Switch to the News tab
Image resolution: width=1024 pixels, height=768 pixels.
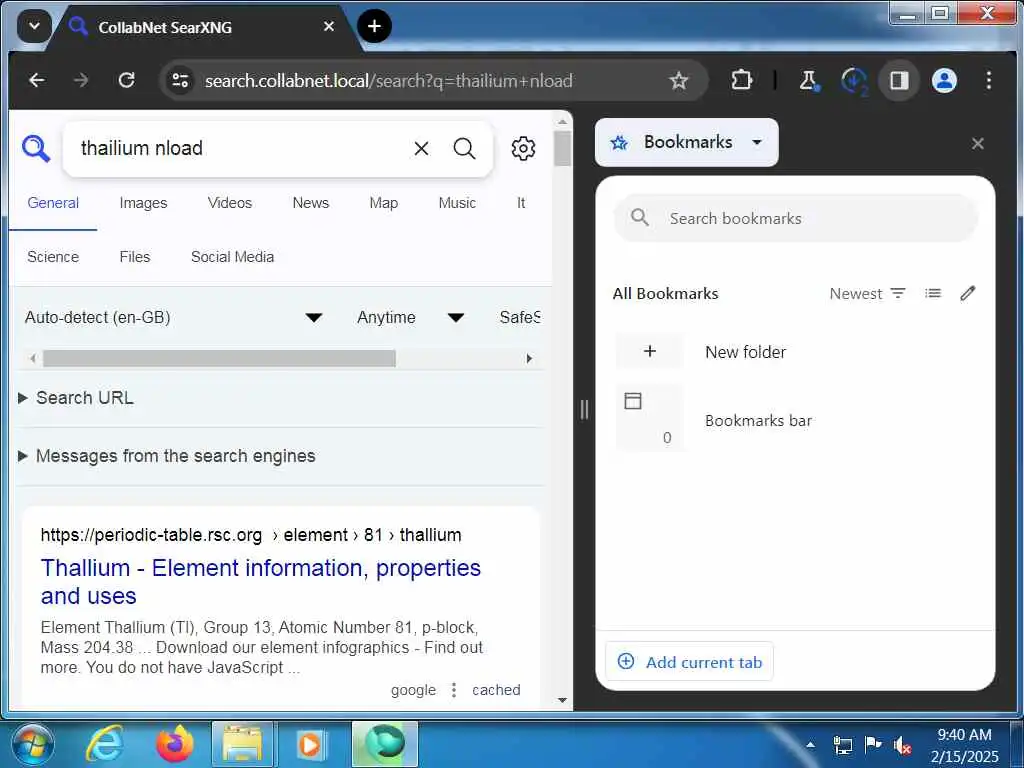[311, 203]
